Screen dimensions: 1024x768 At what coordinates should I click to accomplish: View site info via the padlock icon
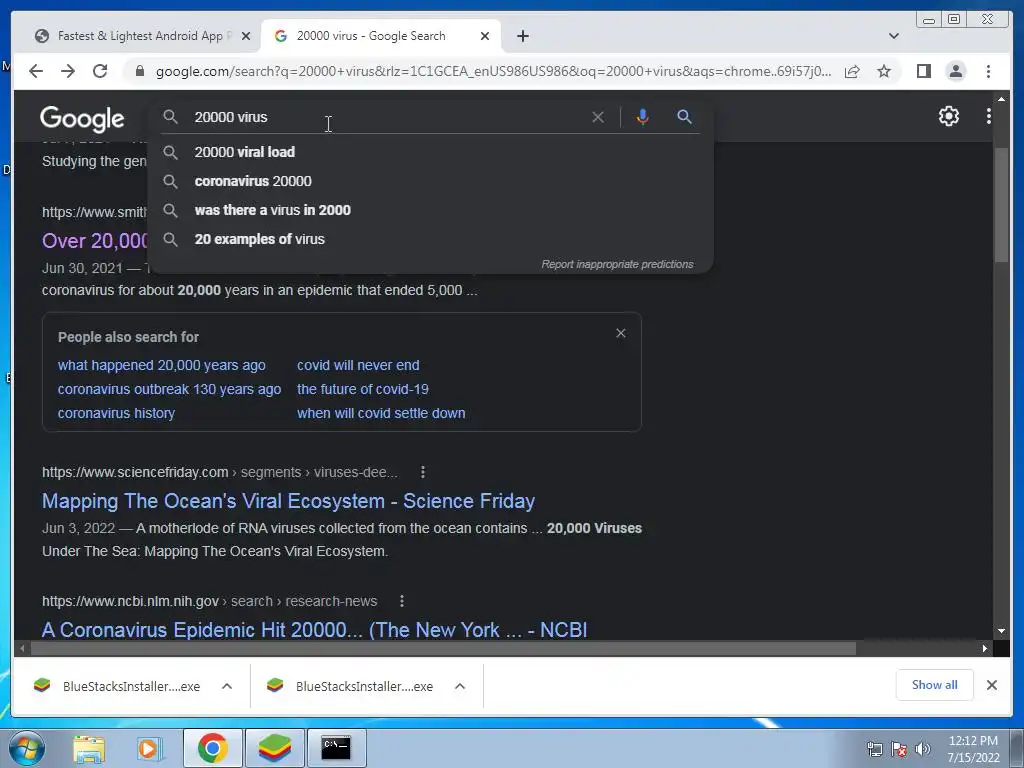tap(139, 71)
